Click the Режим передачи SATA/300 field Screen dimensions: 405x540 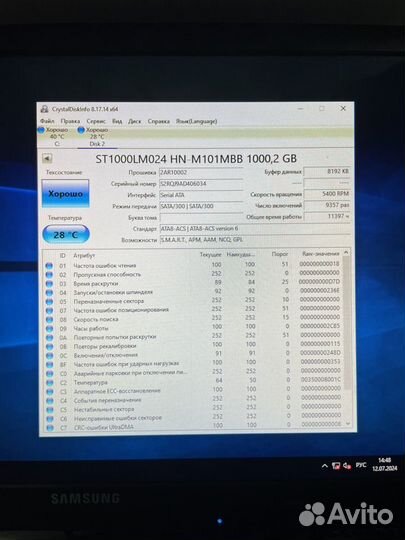[x=201, y=206]
